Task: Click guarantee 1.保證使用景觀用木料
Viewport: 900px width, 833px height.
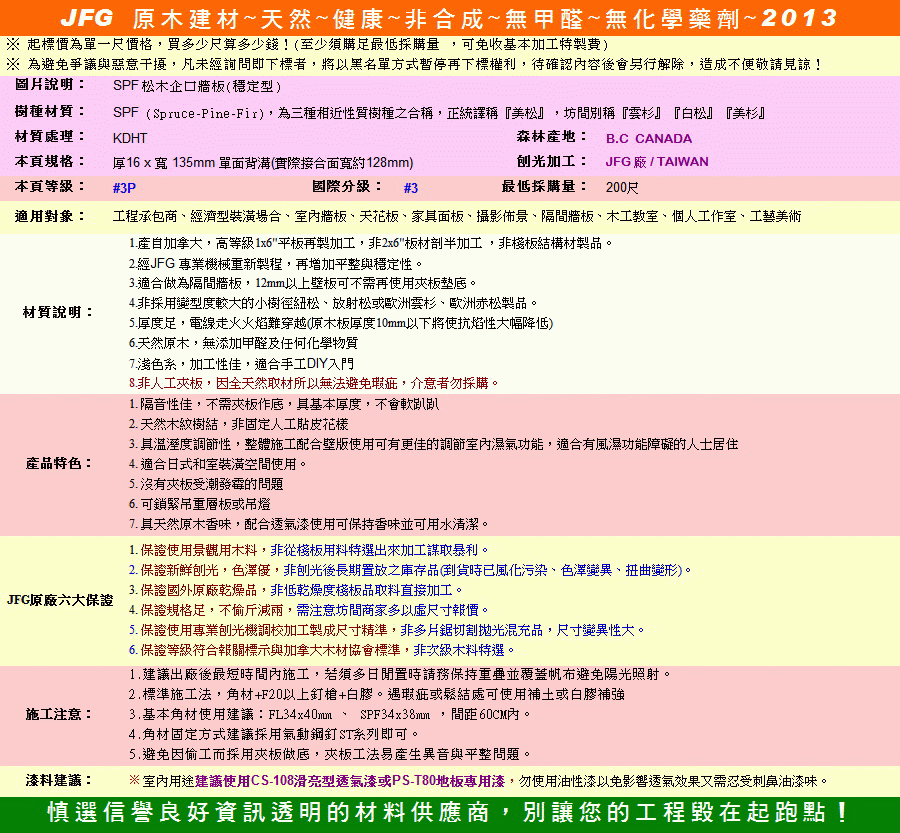Action: click(x=309, y=550)
